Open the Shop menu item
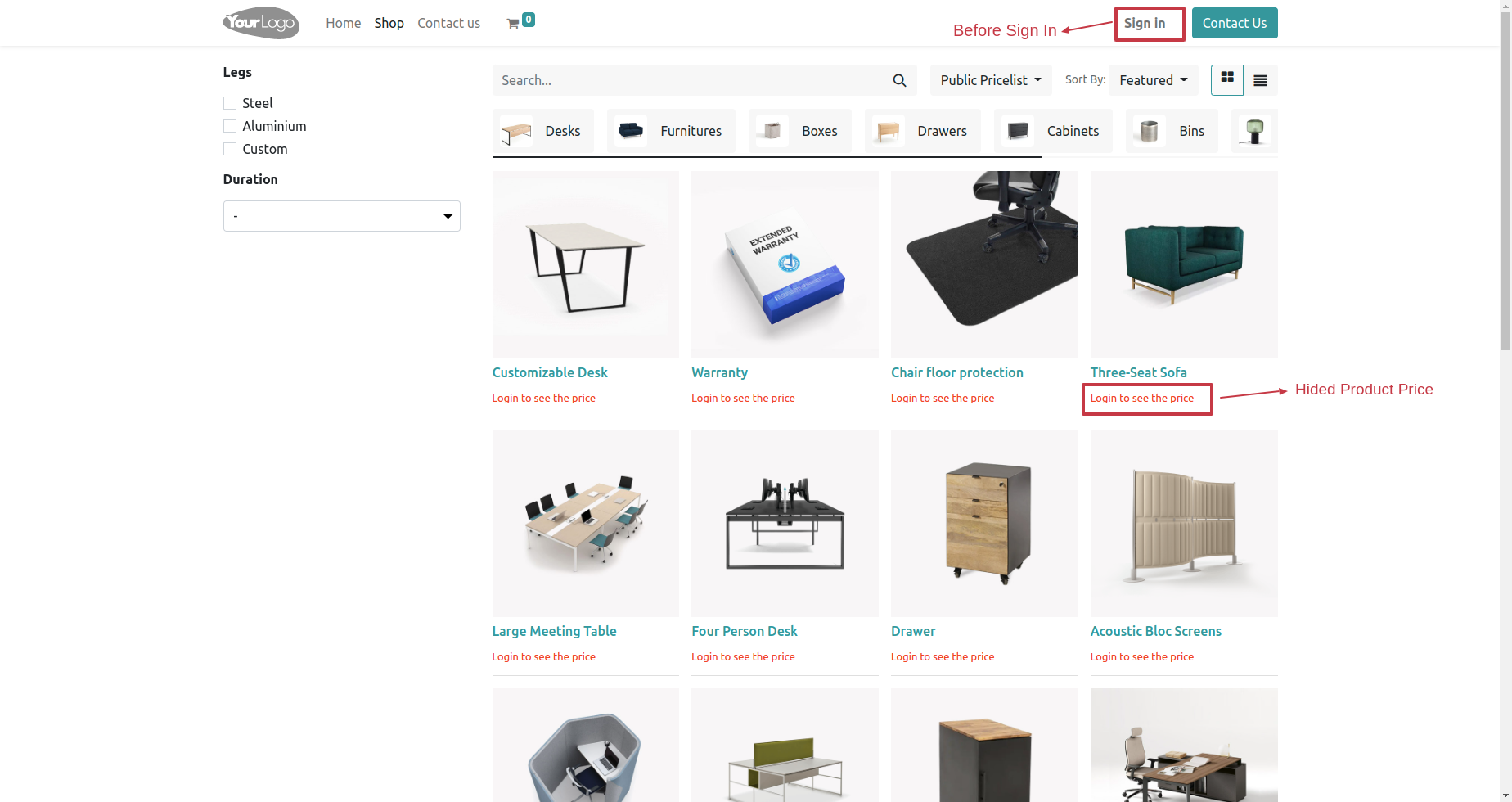 click(389, 23)
